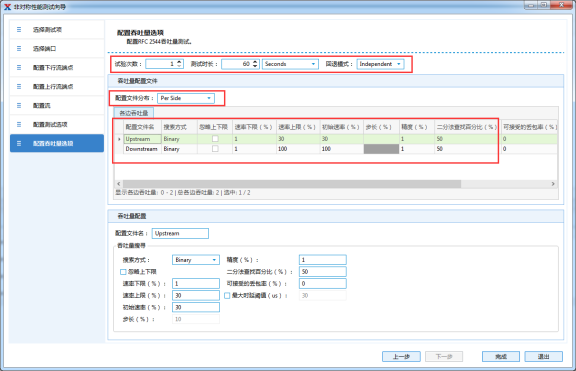Click the icon beside 配置流 step
Viewport: 576px width, 371px height.
pyautogui.click(x=19, y=105)
